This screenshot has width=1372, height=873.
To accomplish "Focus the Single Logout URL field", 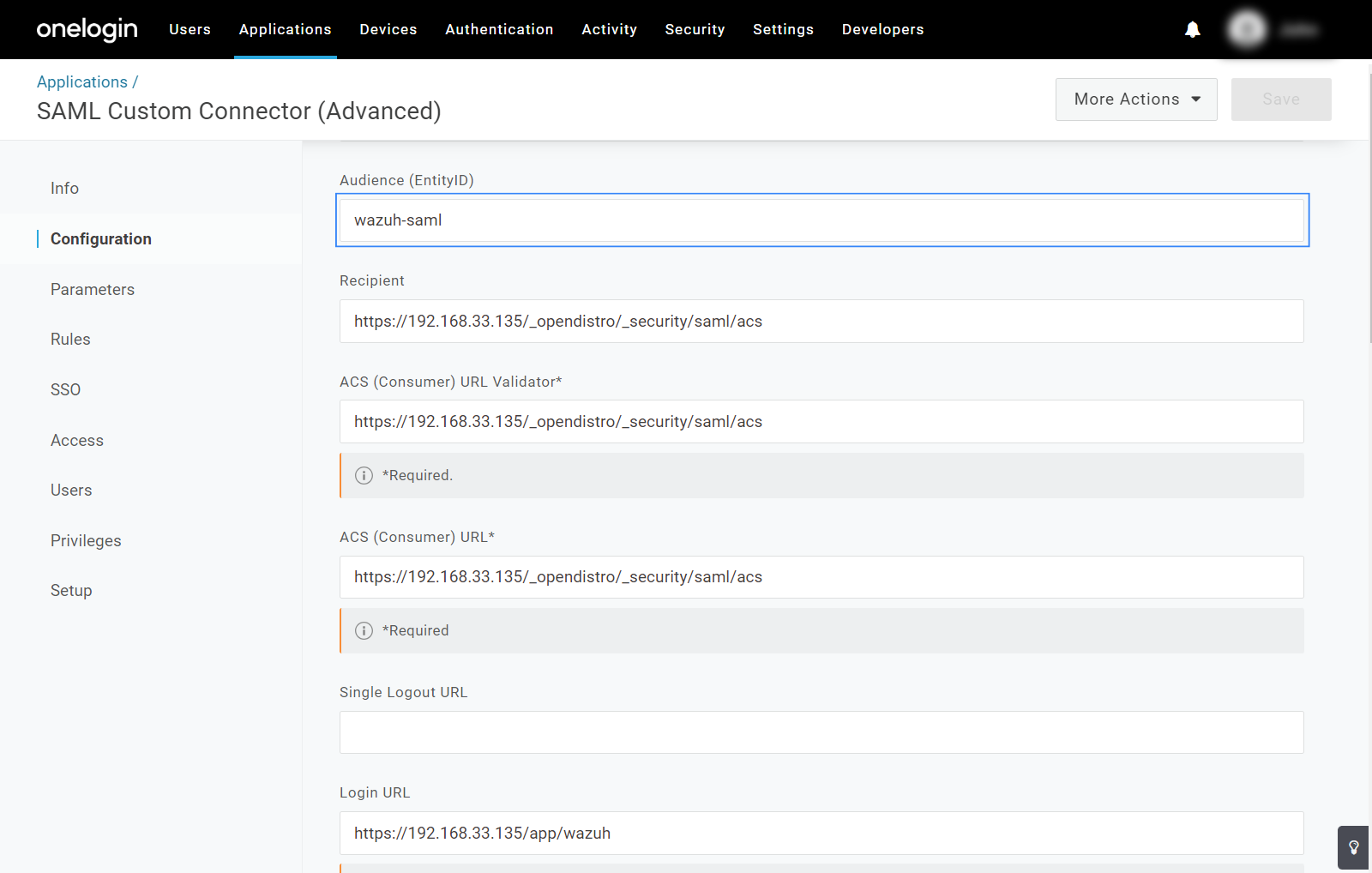I will (821, 732).
